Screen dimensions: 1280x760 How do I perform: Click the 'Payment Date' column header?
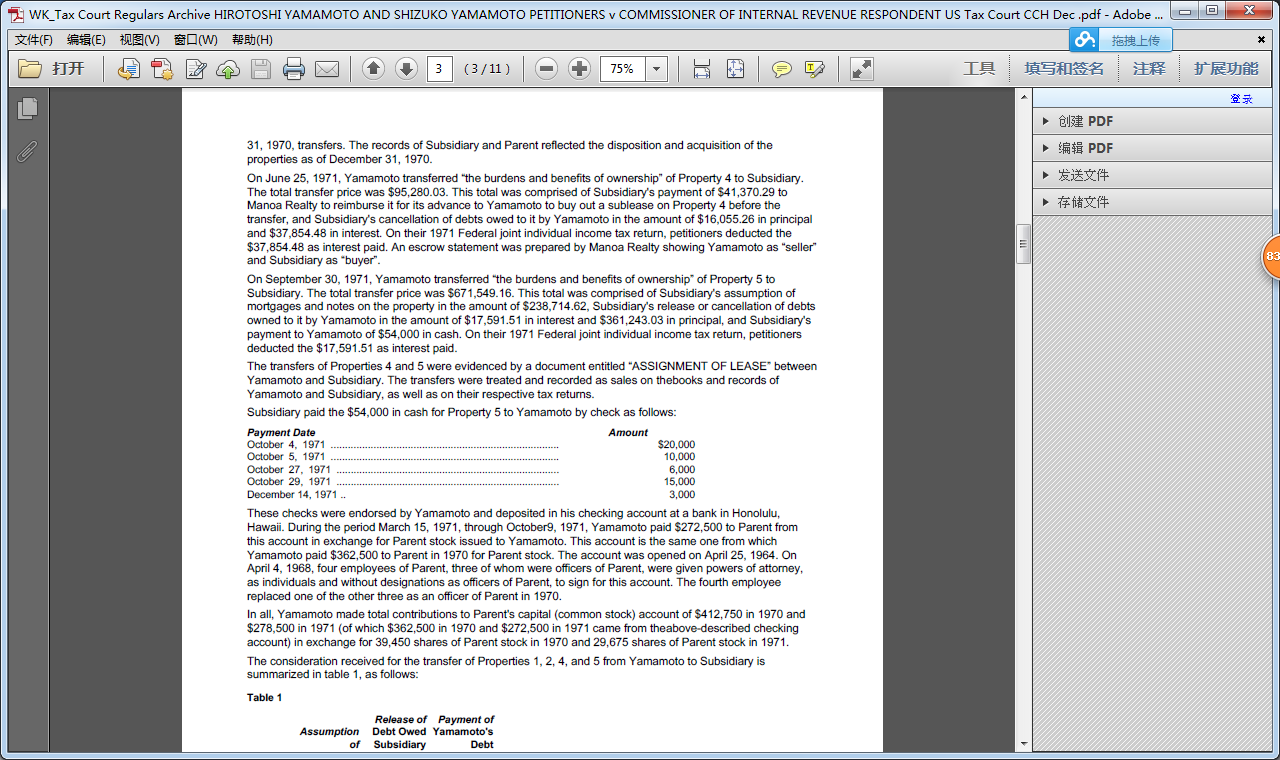click(281, 433)
